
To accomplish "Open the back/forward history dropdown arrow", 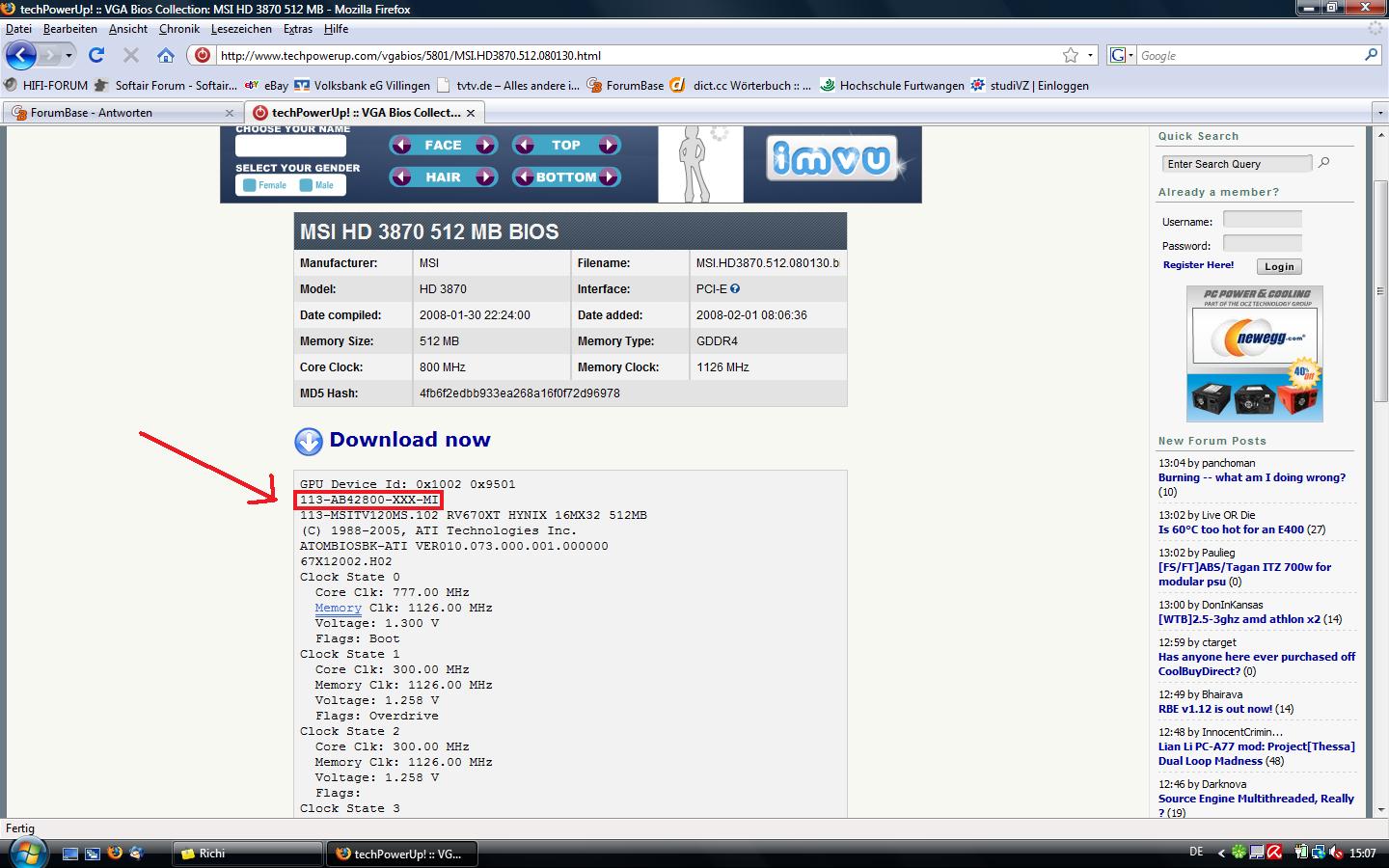I will coord(69,55).
